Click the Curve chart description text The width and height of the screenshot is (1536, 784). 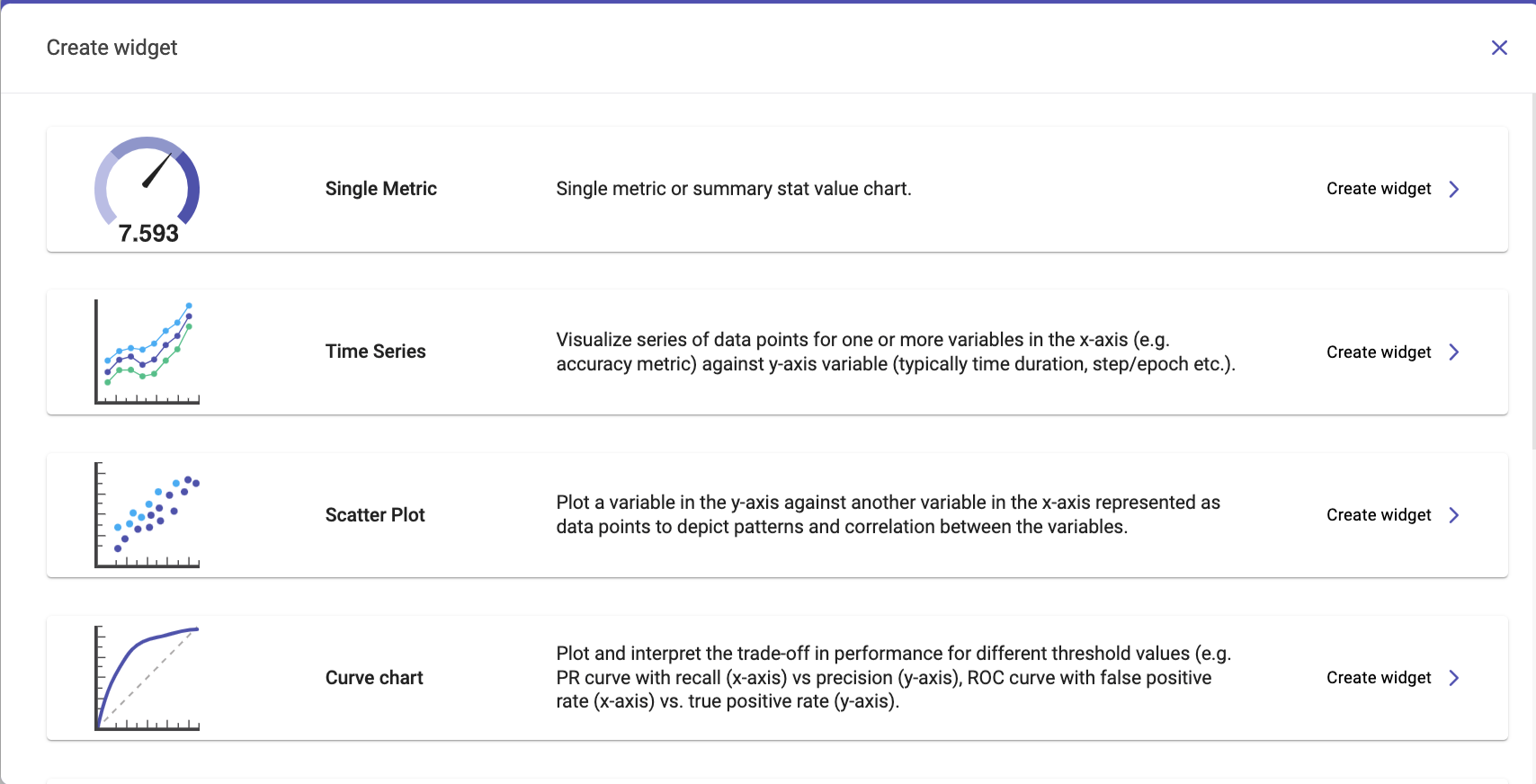coord(893,677)
